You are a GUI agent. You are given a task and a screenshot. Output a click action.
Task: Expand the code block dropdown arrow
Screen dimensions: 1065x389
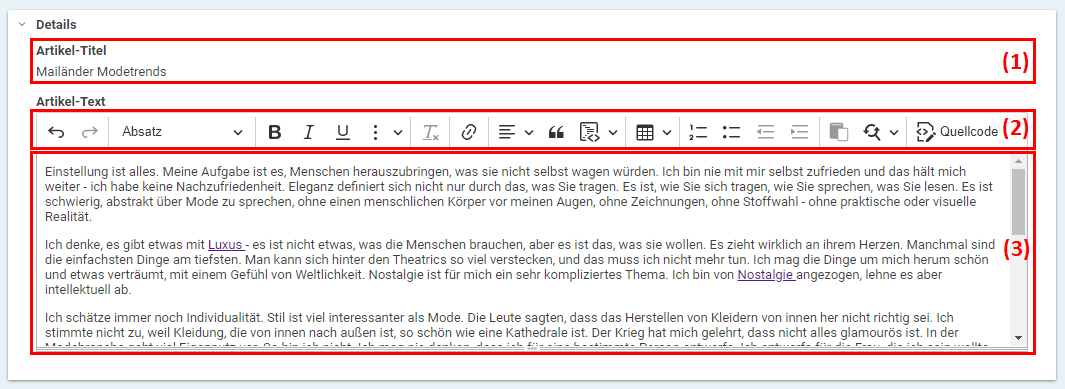(613, 132)
